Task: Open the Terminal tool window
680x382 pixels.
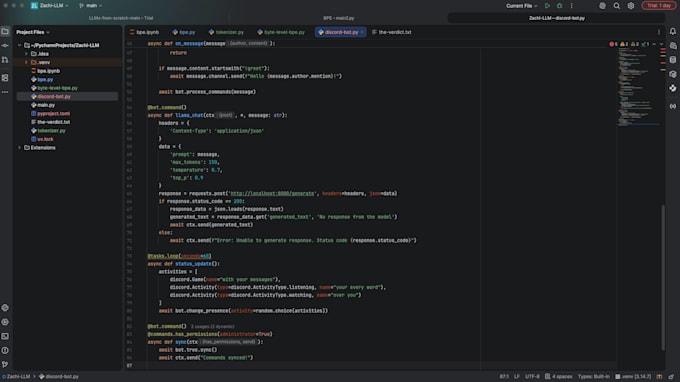Action: point(5,336)
